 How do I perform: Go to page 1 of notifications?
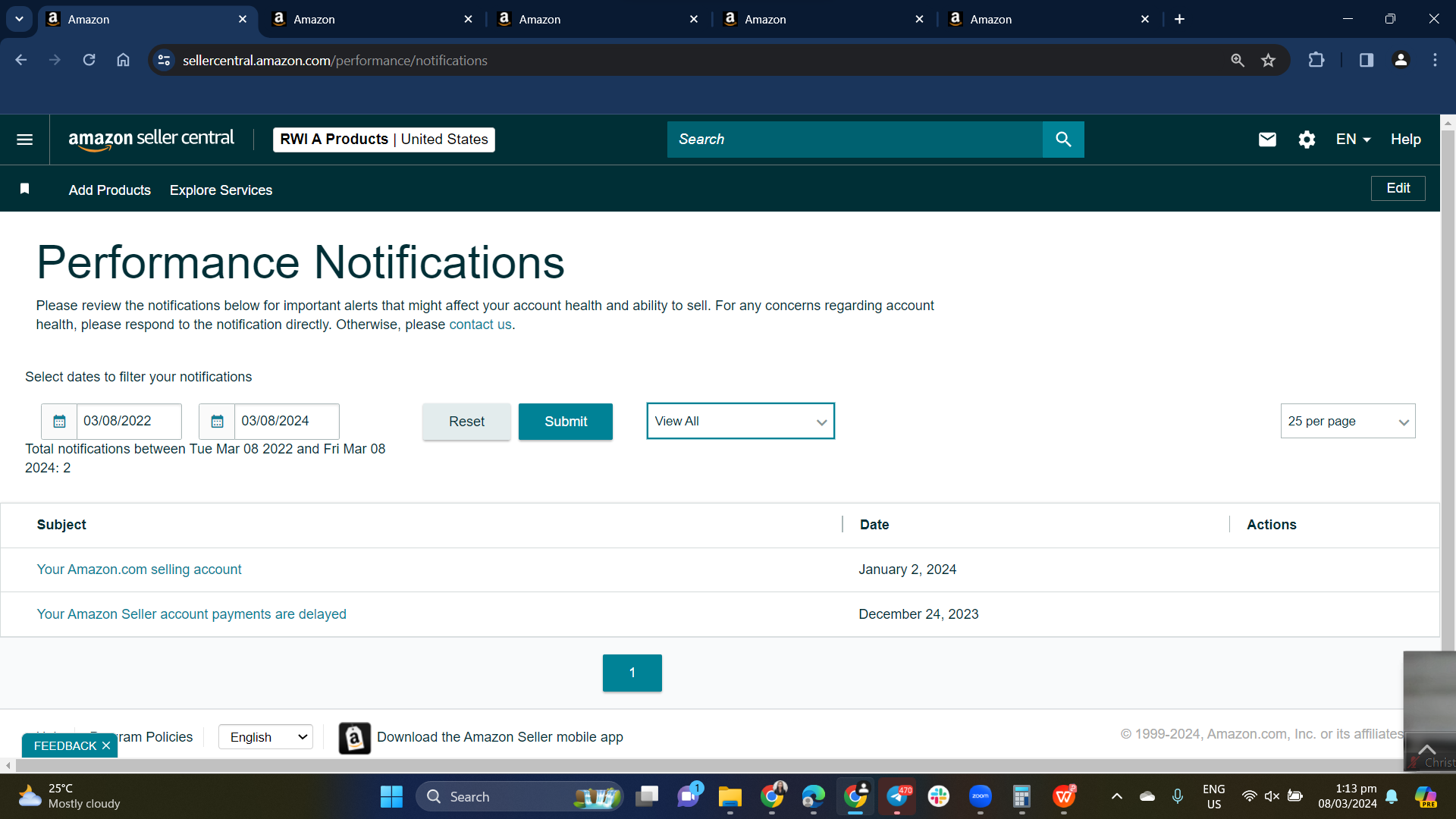[x=632, y=673]
